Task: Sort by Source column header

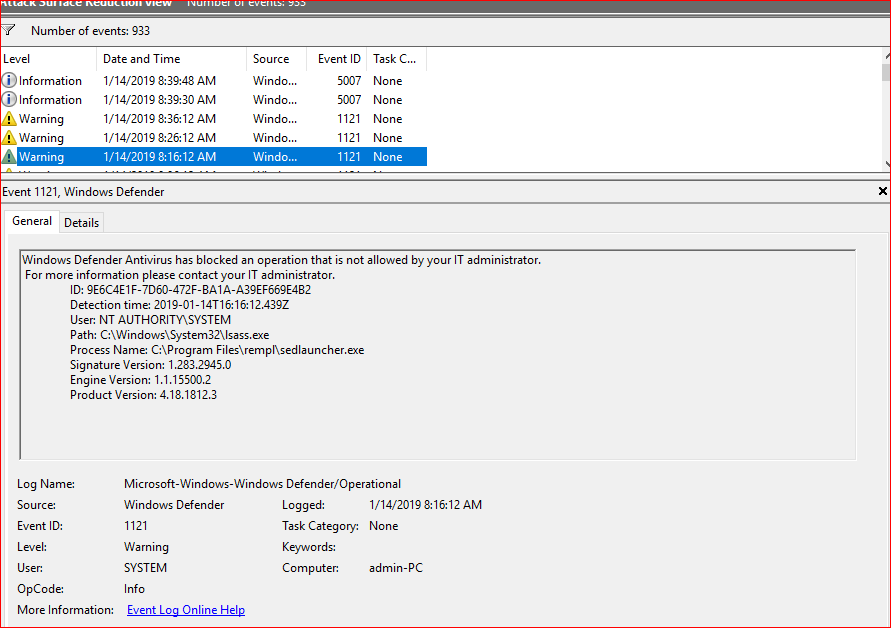Action: click(x=277, y=59)
